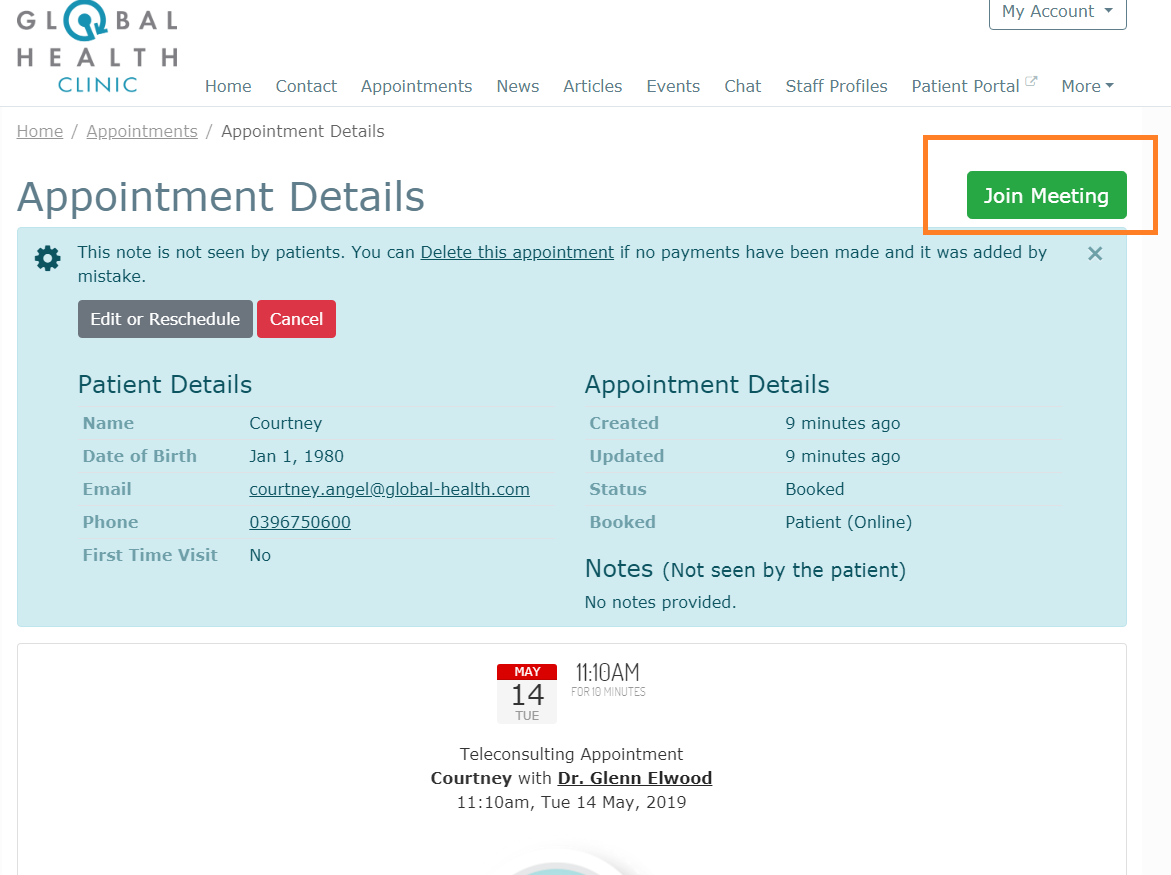Image resolution: width=1171 pixels, height=875 pixels.
Task: Click the settings gear icon in note
Action: (x=47, y=259)
